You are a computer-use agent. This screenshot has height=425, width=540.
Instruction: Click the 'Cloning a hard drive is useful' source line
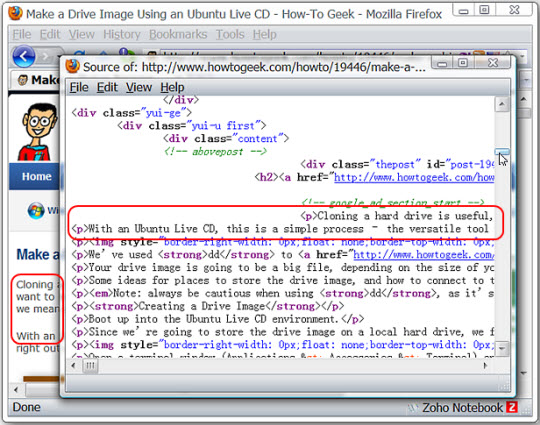click(397, 216)
